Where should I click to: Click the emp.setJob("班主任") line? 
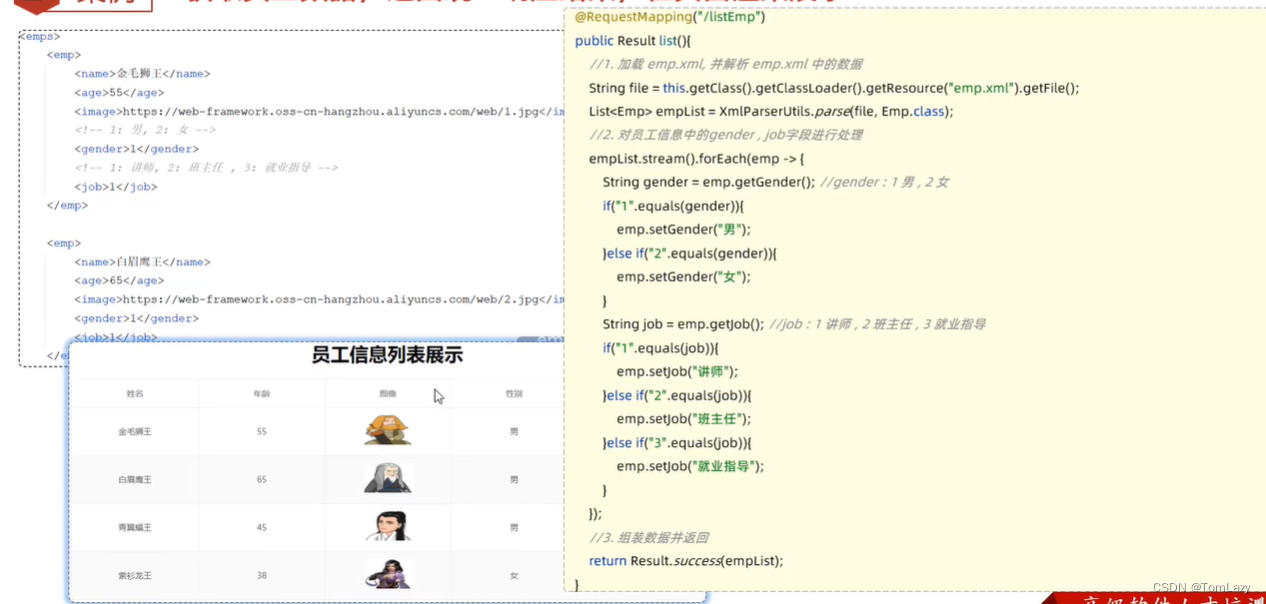pyautogui.click(x=684, y=419)
